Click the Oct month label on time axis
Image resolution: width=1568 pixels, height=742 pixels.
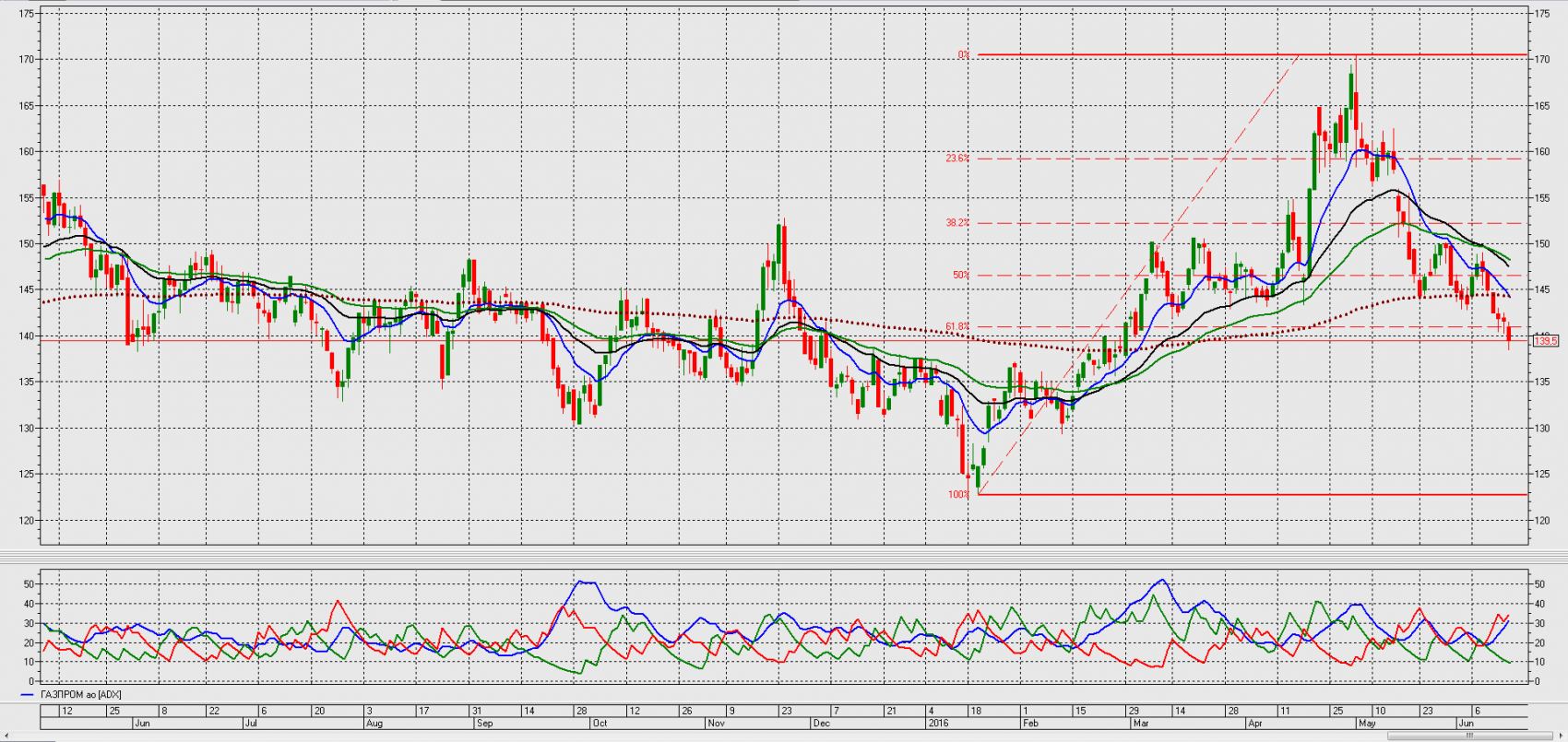tap(600, 724)
